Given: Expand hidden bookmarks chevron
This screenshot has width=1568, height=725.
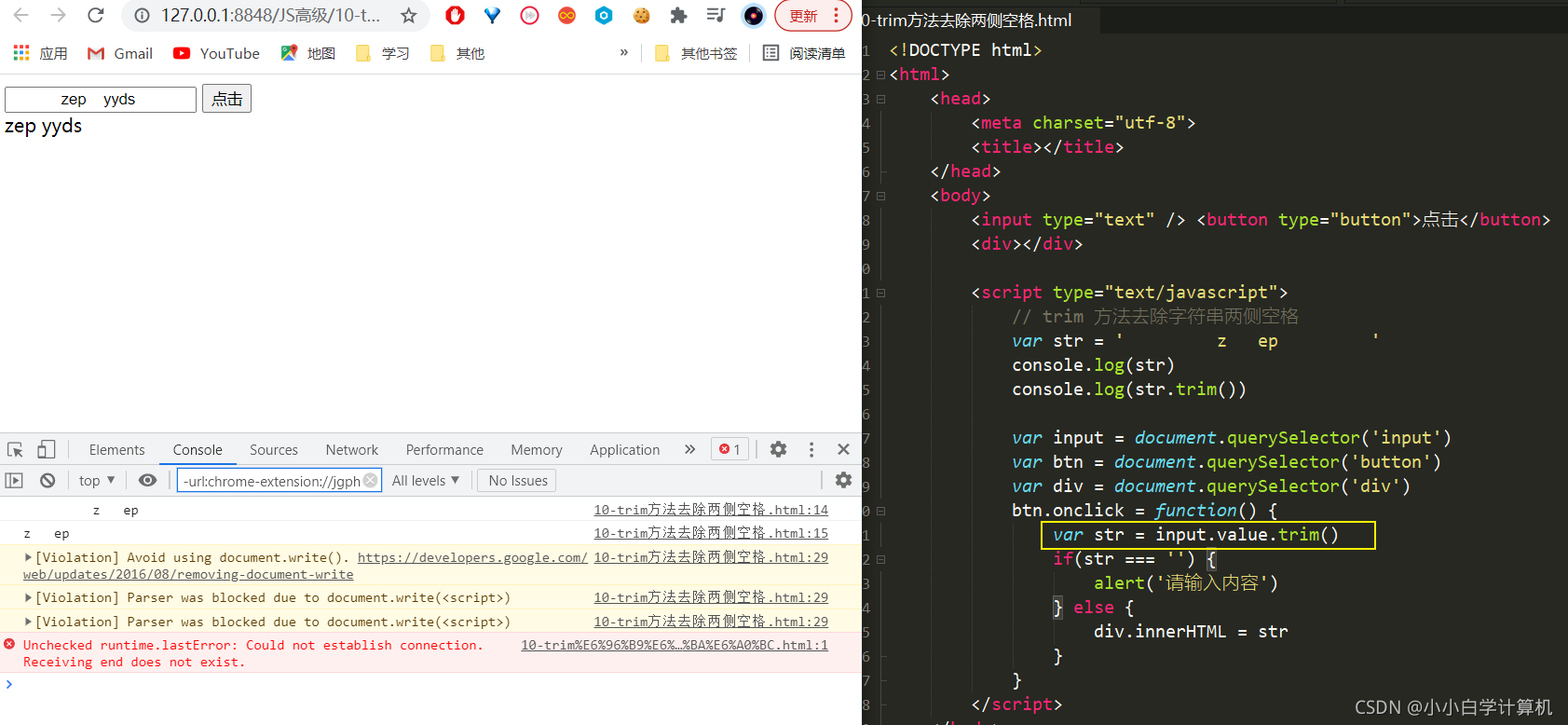Looking at the screenshot, I should [x=623, y=53].
